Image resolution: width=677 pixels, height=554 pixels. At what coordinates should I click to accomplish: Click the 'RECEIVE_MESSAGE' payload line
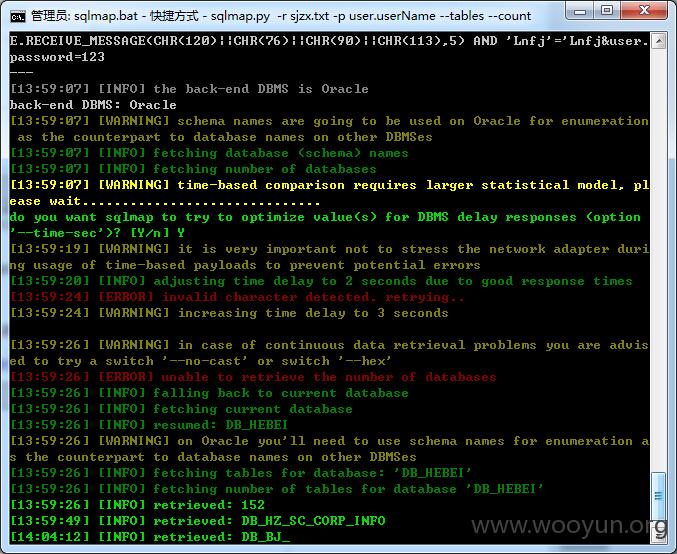click(329, 41)
